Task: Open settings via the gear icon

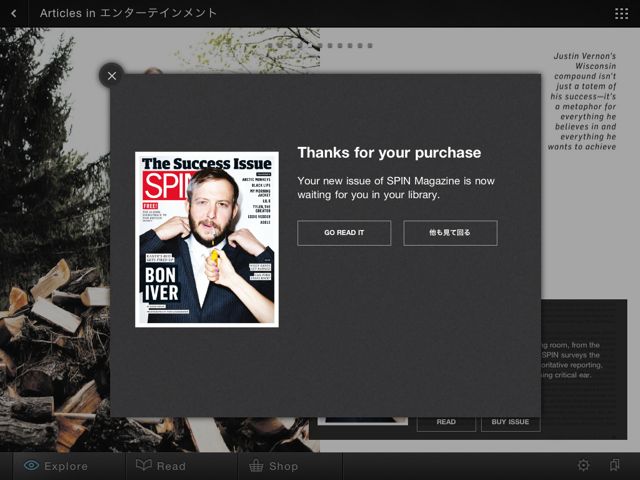Action: (x=584, y=464)
